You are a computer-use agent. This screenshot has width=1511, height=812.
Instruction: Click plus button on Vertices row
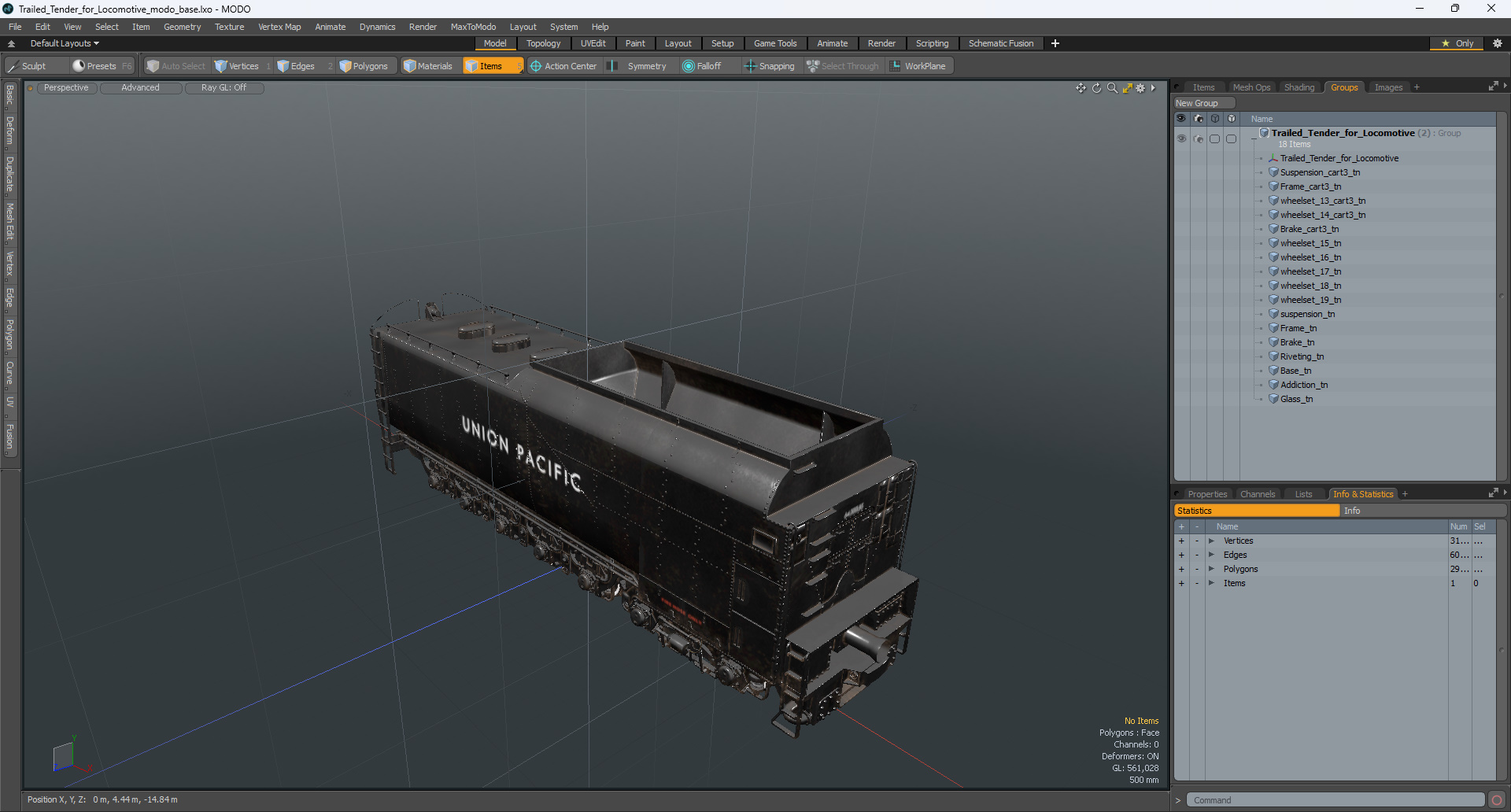click(1181, 541)
